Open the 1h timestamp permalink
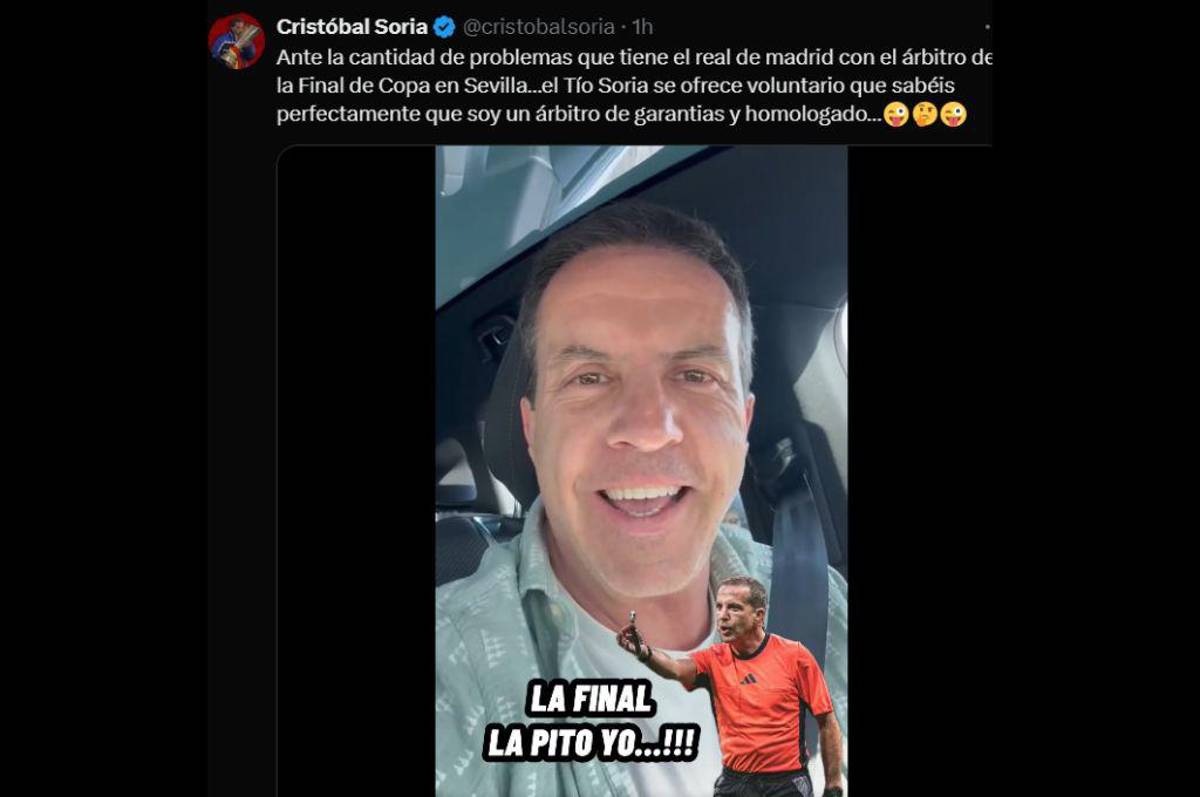 pos(643,27)
